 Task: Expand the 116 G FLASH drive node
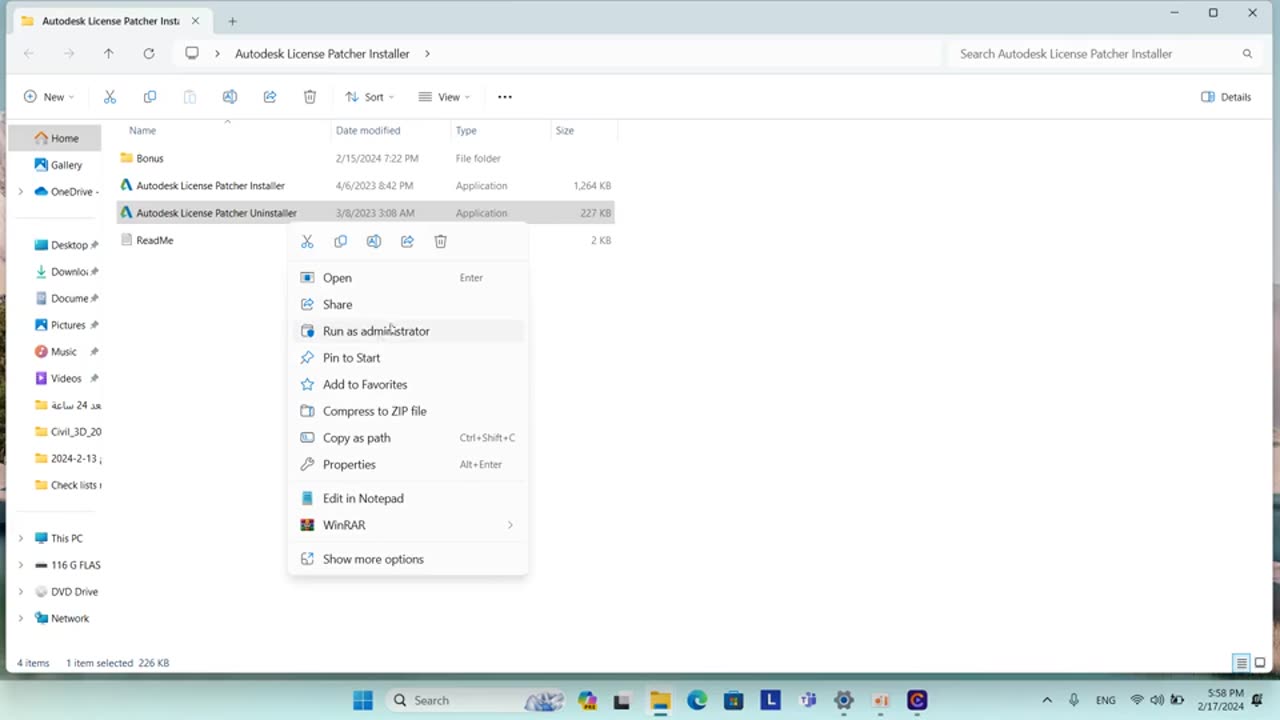(x=20, y=565)
